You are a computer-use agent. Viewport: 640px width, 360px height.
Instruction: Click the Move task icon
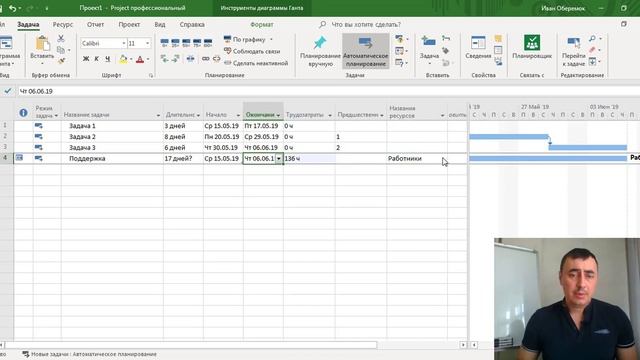400,51
